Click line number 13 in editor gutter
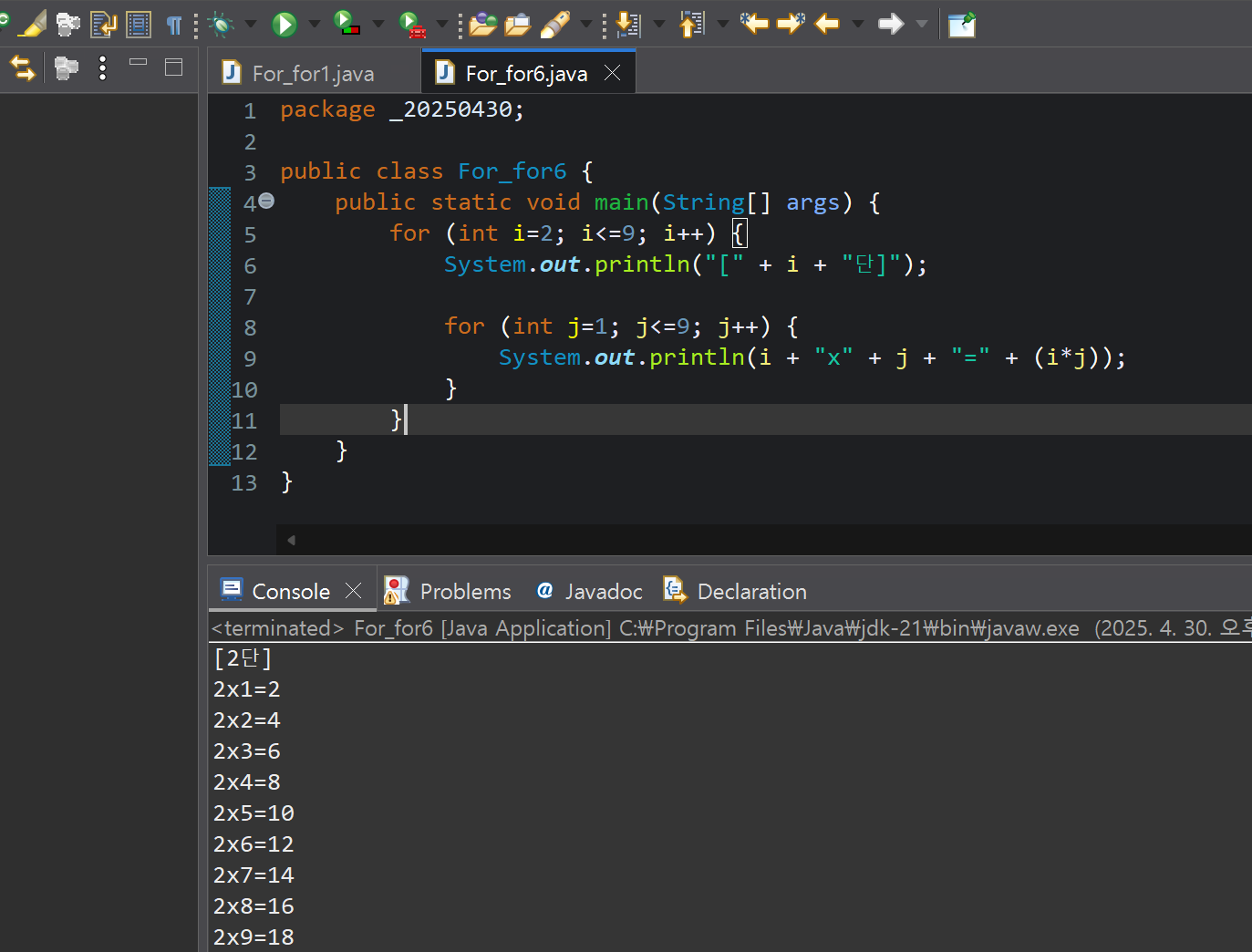Screen dimensions: 1252x952 click(x=244, y=482)
